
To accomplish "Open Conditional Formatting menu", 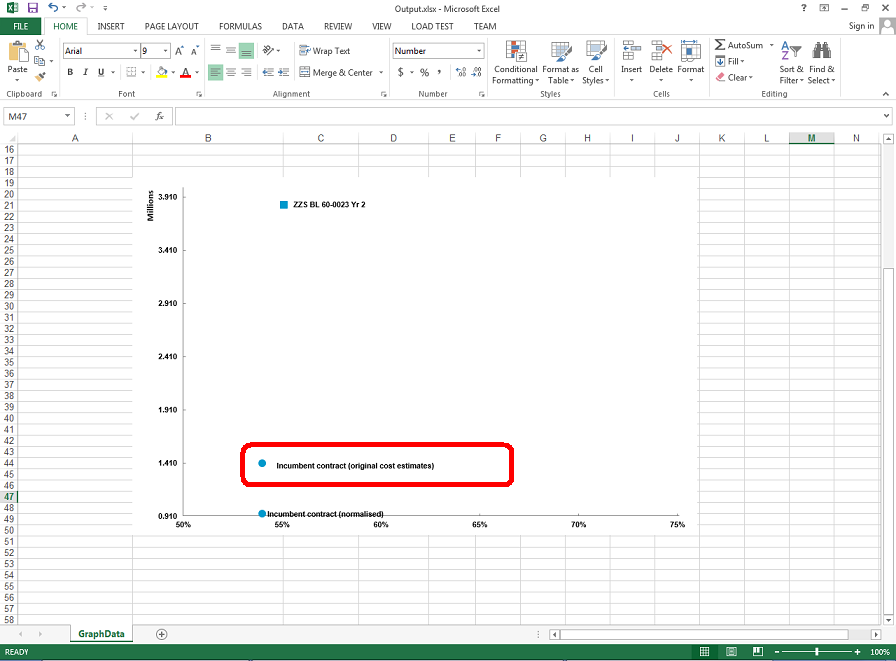I will point(515,63).
